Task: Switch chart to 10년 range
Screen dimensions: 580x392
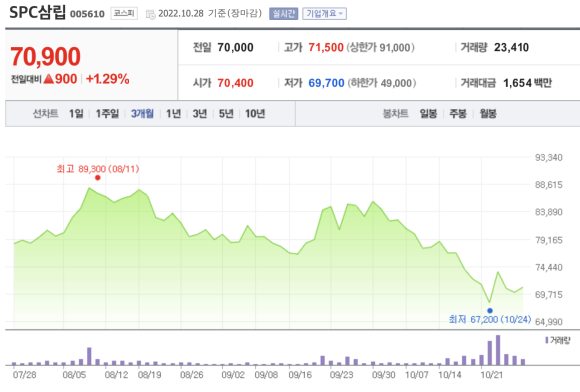Action: pyautogui.click(x=255, y=114)
